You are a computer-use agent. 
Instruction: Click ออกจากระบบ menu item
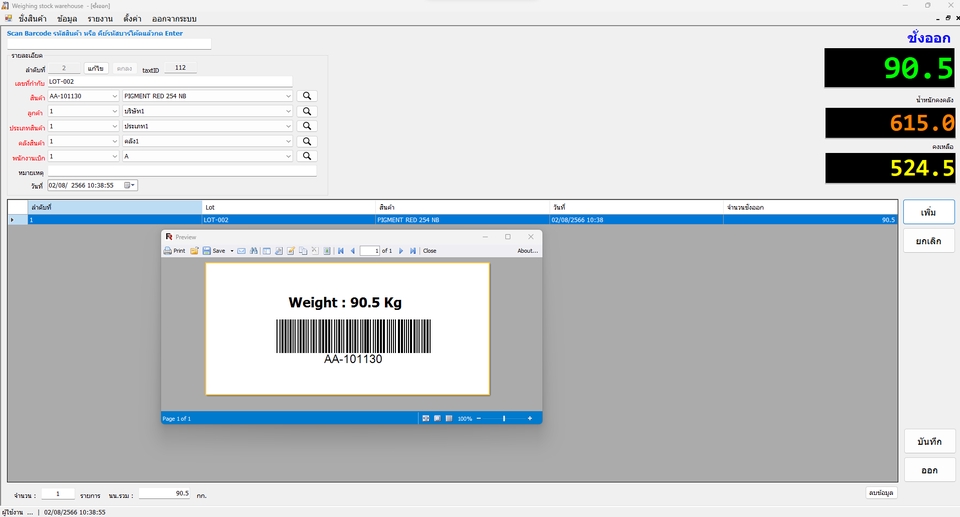click(x=174, y=19)
